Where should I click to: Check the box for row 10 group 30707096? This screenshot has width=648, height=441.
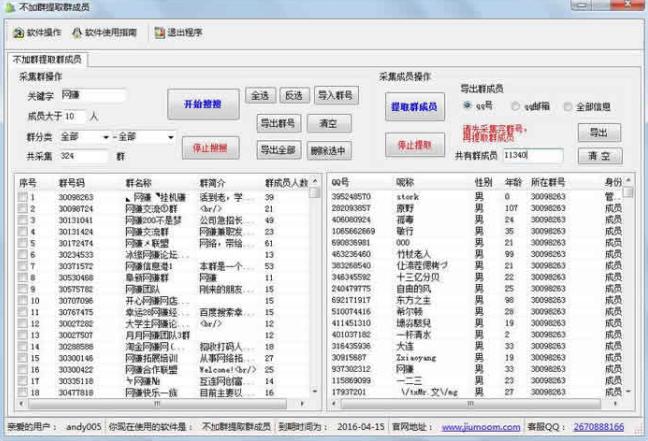(23, 300)
